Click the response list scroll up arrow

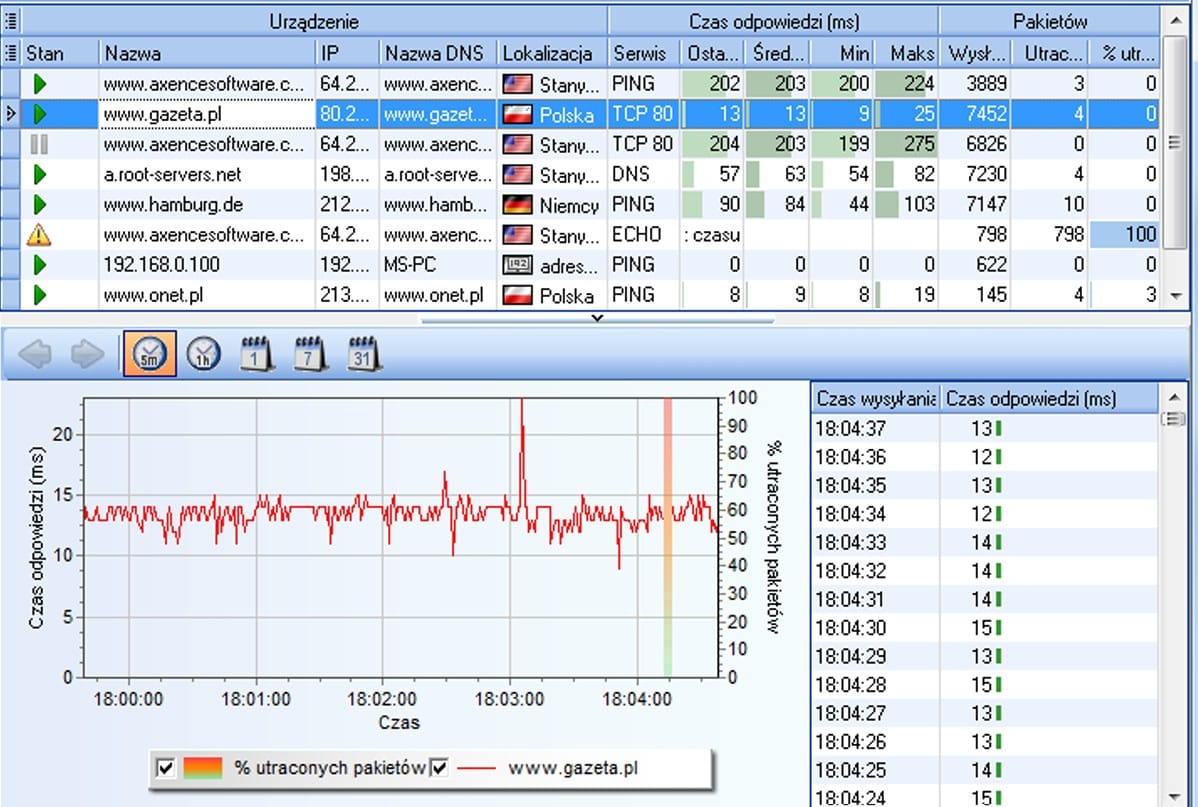click(1174, 397)
